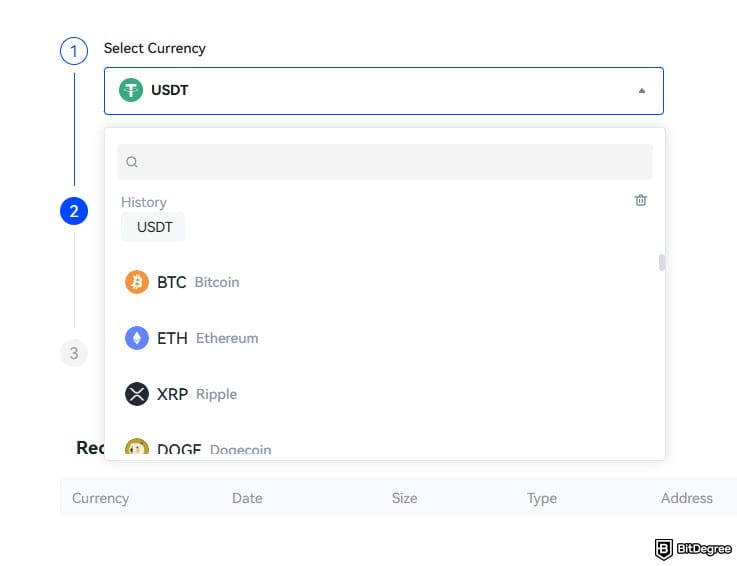
Task: Click the currency list scrollbar thumb
Action: pyautogui.click(x=662, y=263)
